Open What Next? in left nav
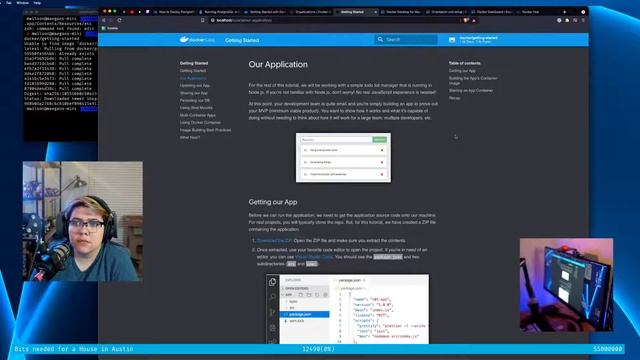Screen dimensions: 640x360 190,138
